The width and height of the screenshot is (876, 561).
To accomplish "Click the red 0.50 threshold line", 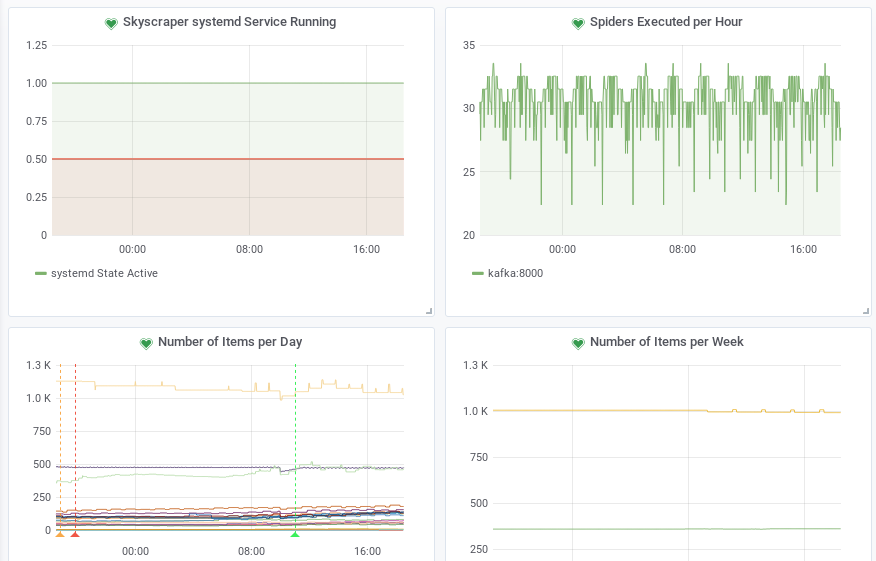I will tap(228, 159).
